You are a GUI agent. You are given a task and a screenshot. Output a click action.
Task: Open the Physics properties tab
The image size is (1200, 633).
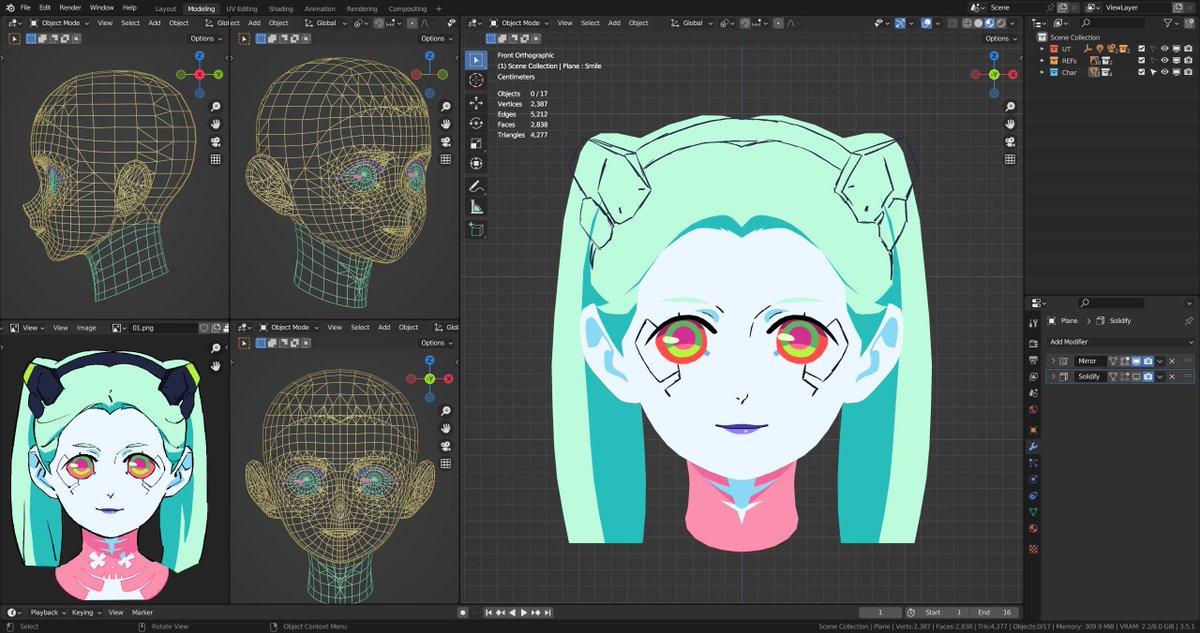(1034, 480)
